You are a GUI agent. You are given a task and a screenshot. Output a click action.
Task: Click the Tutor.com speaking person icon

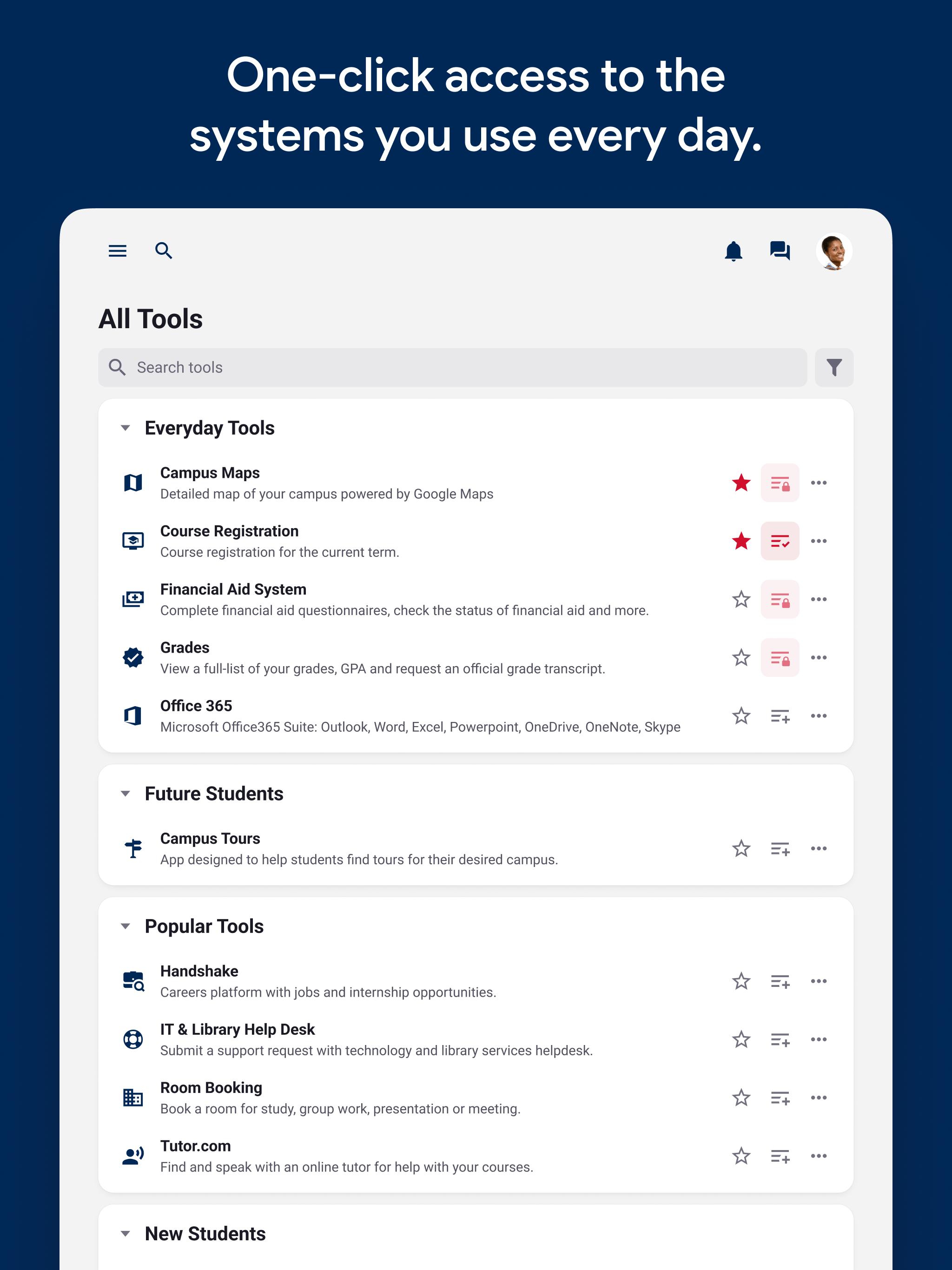(132, 1156)
